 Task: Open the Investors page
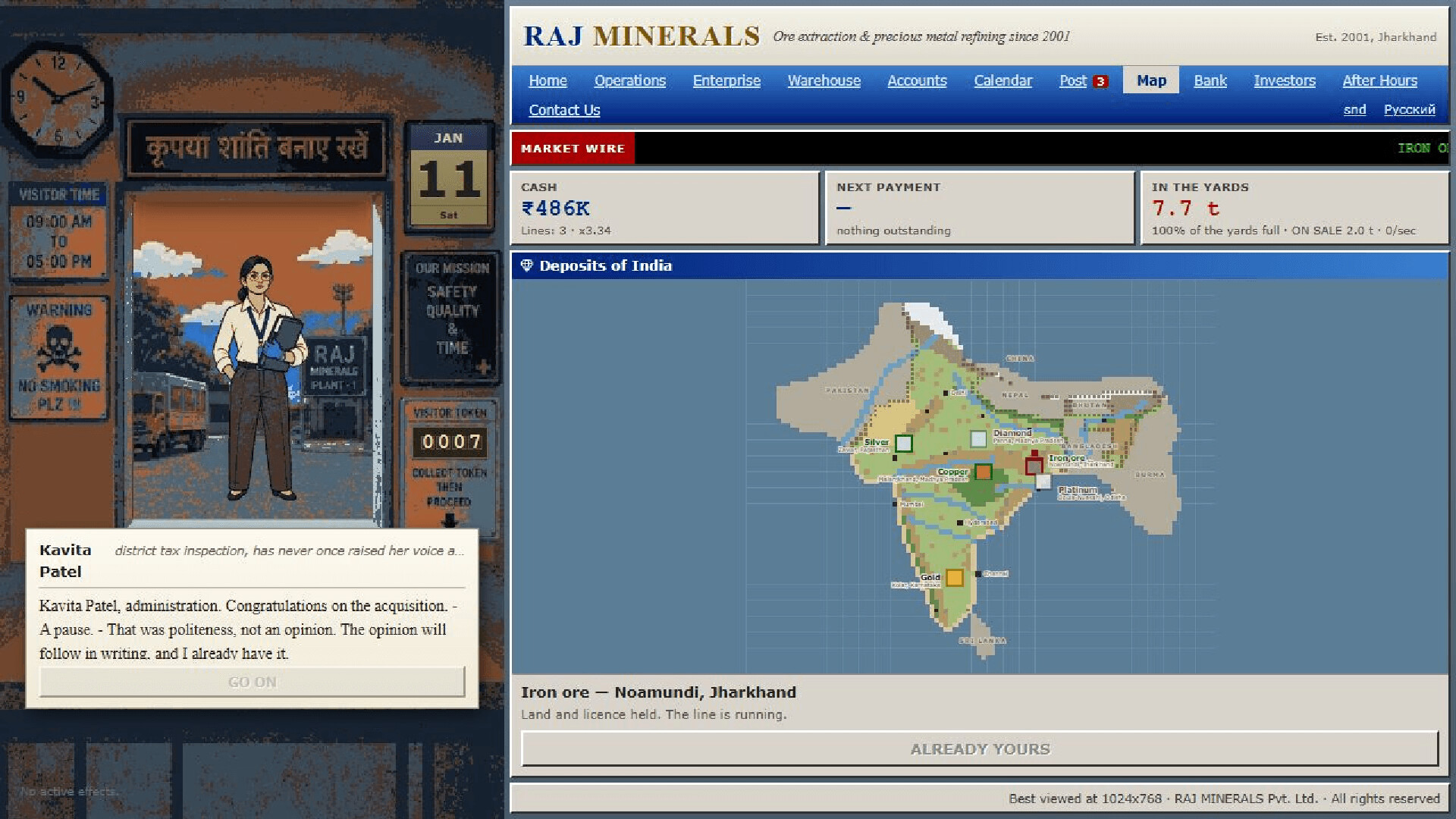pos(1284,80)
